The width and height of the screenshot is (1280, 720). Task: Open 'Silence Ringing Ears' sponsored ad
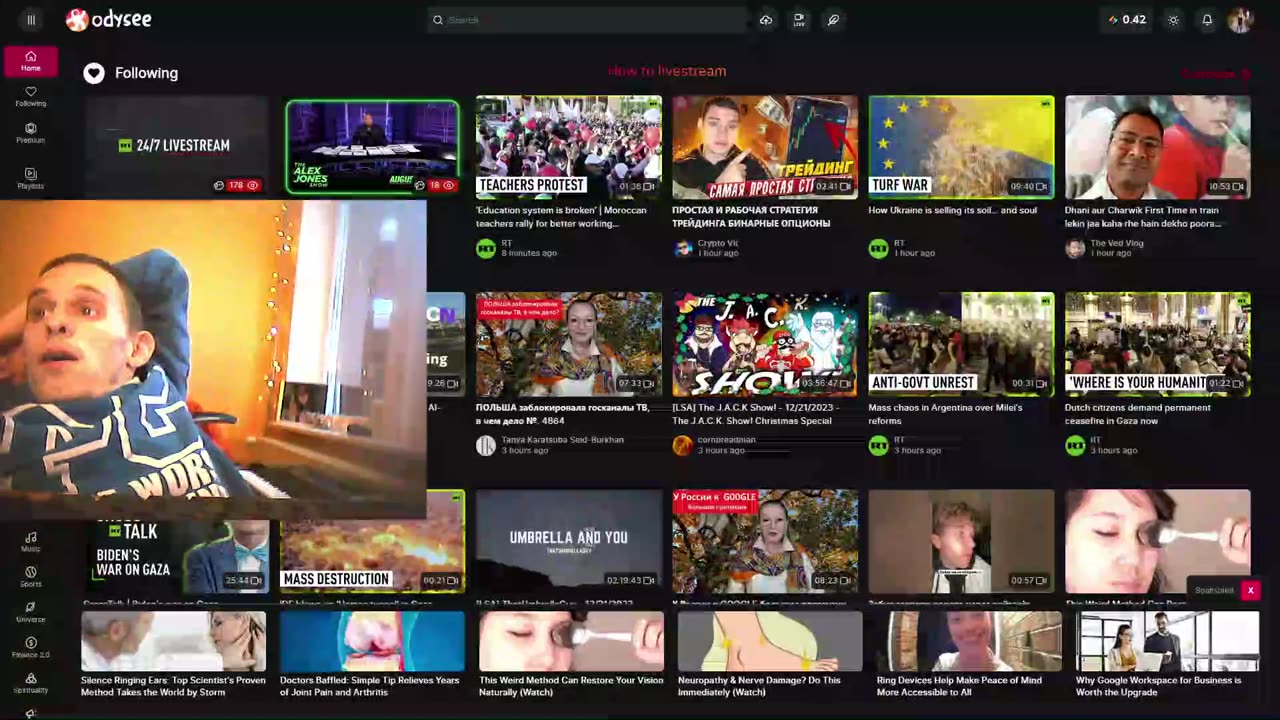[173, 655]
